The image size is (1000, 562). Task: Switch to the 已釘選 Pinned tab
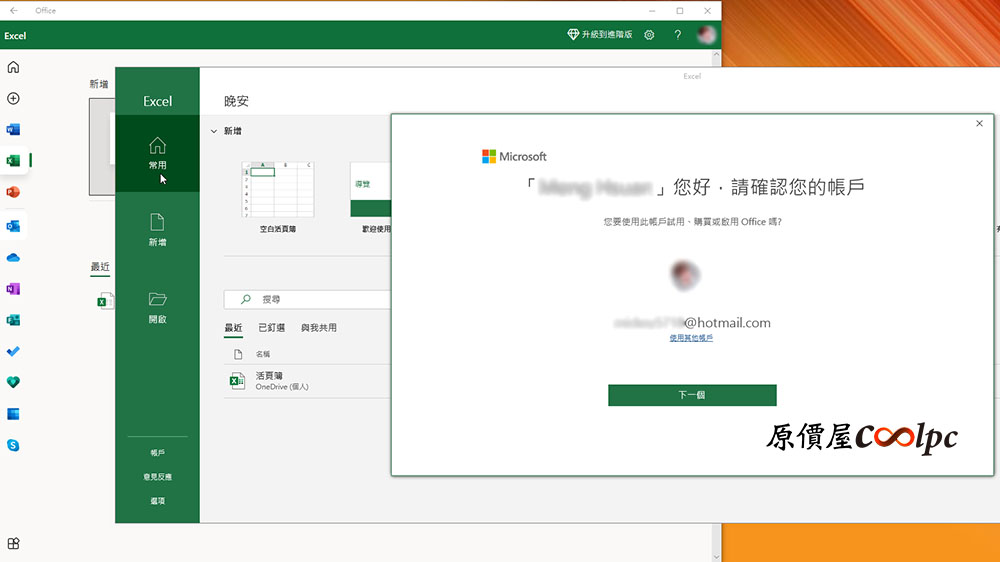click(x=272, y=328)
